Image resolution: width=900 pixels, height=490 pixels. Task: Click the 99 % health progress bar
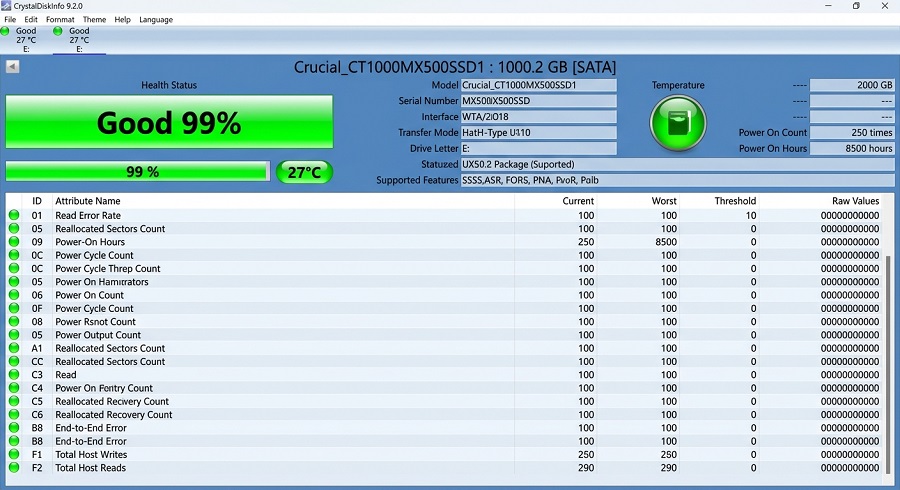click(138, 172)
